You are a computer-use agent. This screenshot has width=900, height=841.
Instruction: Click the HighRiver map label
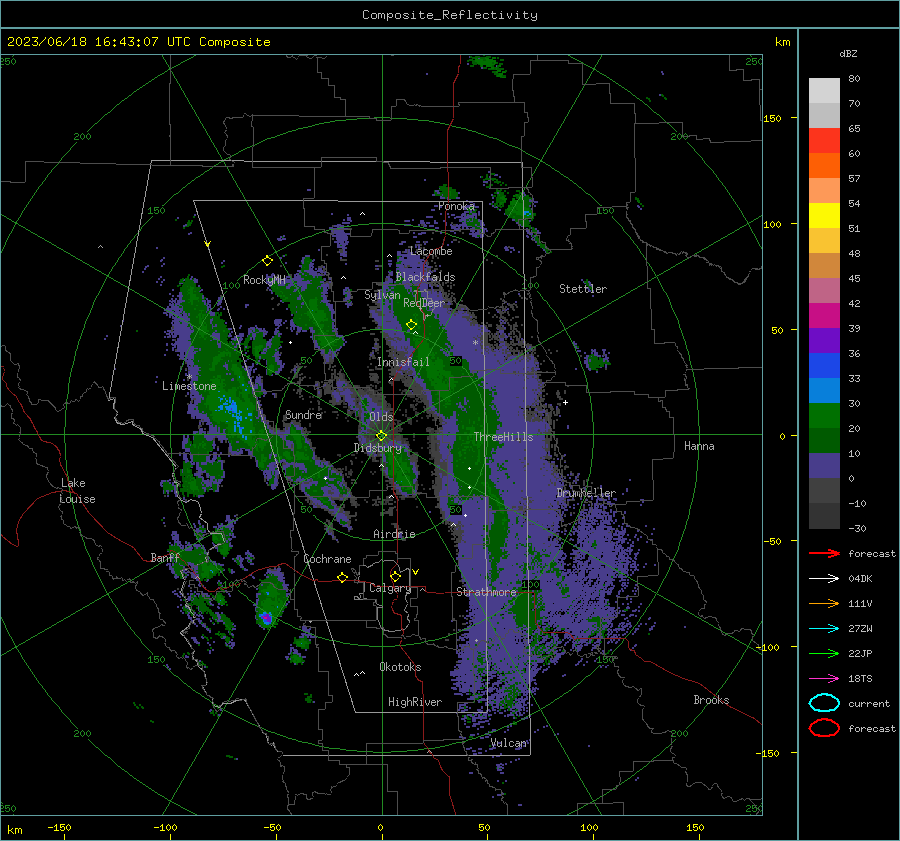pyautogui.click(x=415, y=702)
